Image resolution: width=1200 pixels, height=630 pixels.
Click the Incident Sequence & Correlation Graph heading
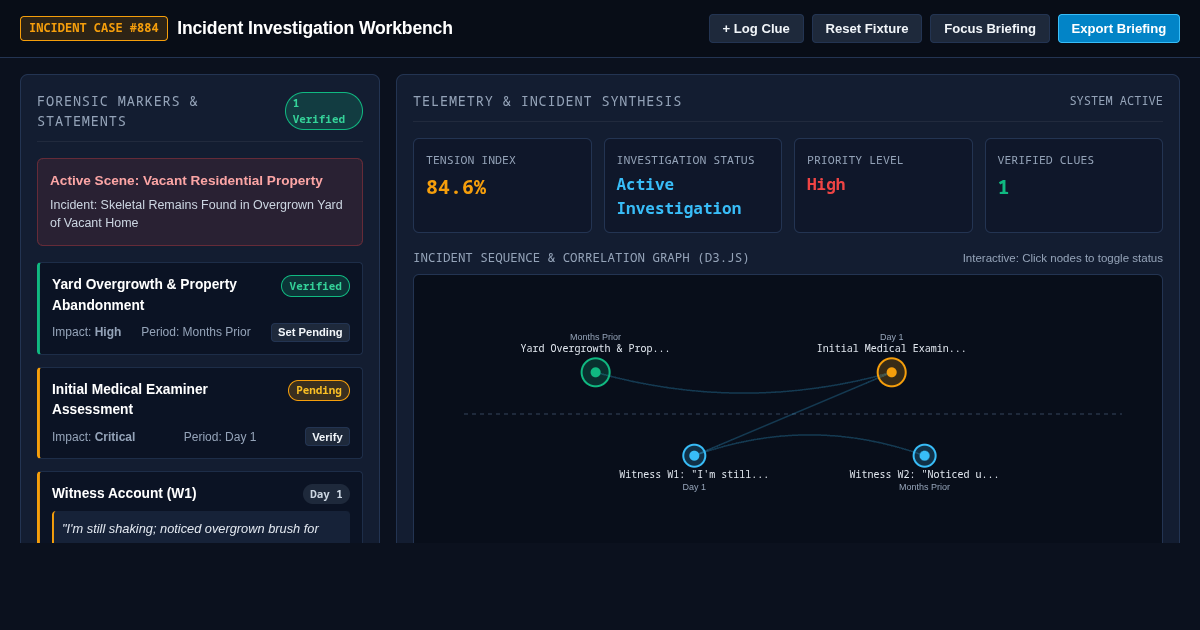(581, 258)
